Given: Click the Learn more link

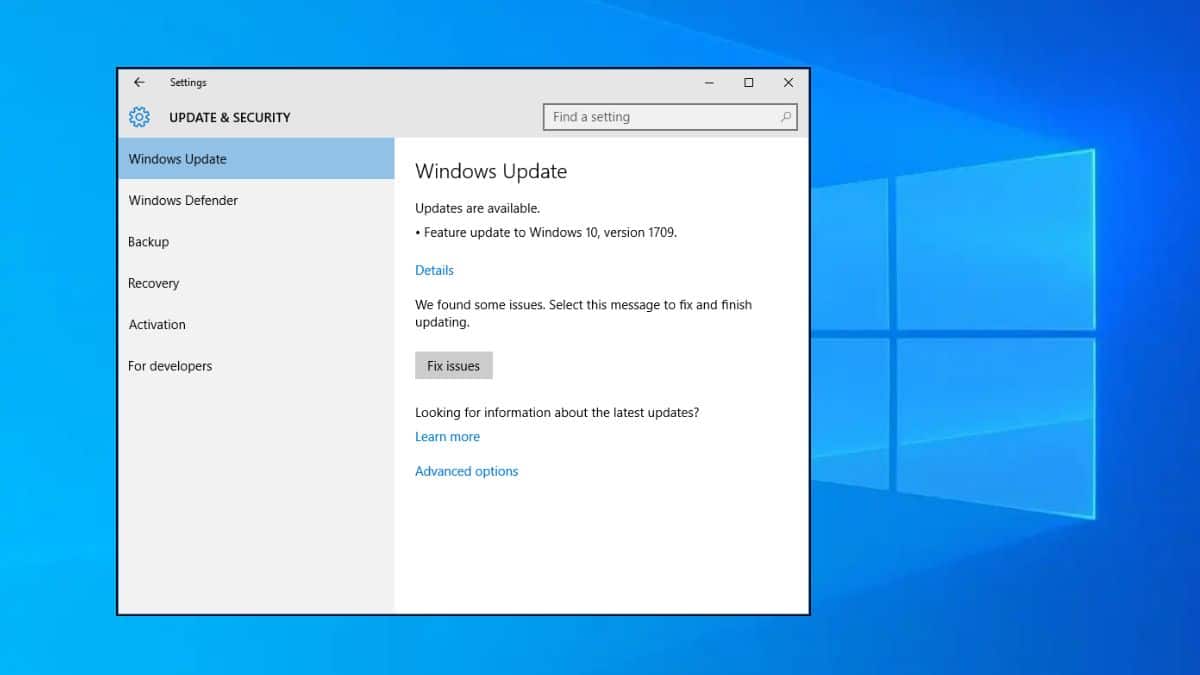Looking at the screenshot, I should point(447,436).
